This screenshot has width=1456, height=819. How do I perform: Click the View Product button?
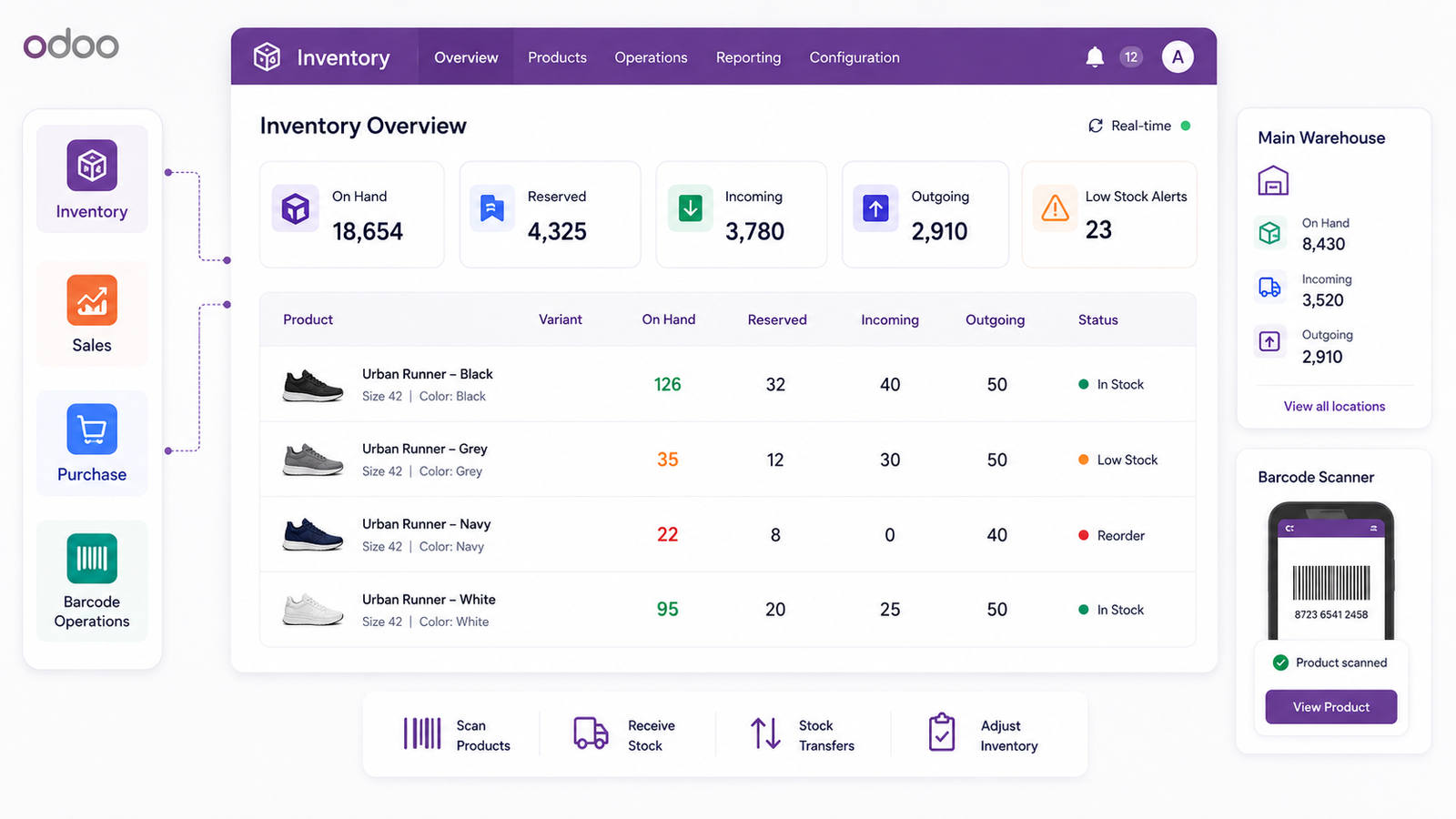pyautogui.click(x=1330, y=707)
